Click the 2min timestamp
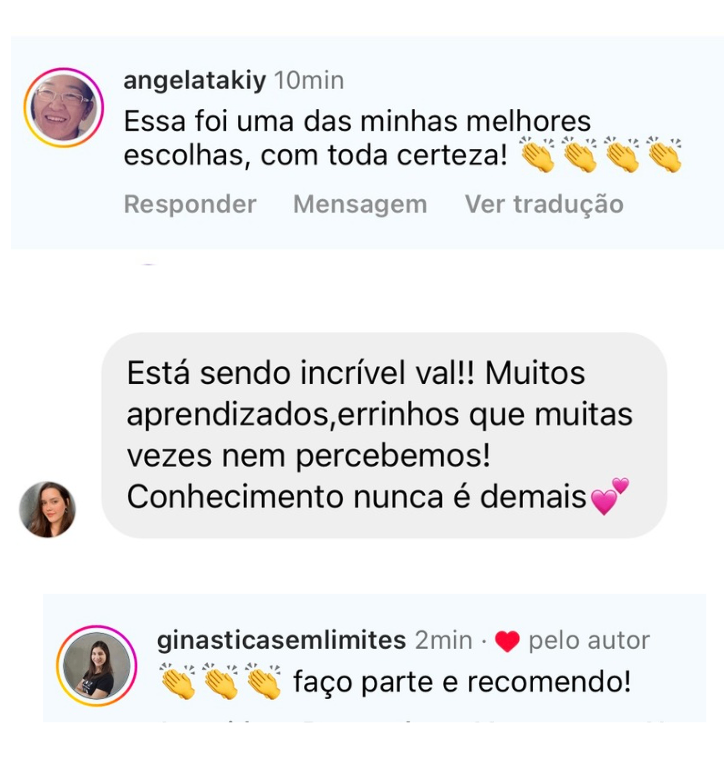Image resolution: width=724 pixels, height=758 pixels. [x=444, y=641]
